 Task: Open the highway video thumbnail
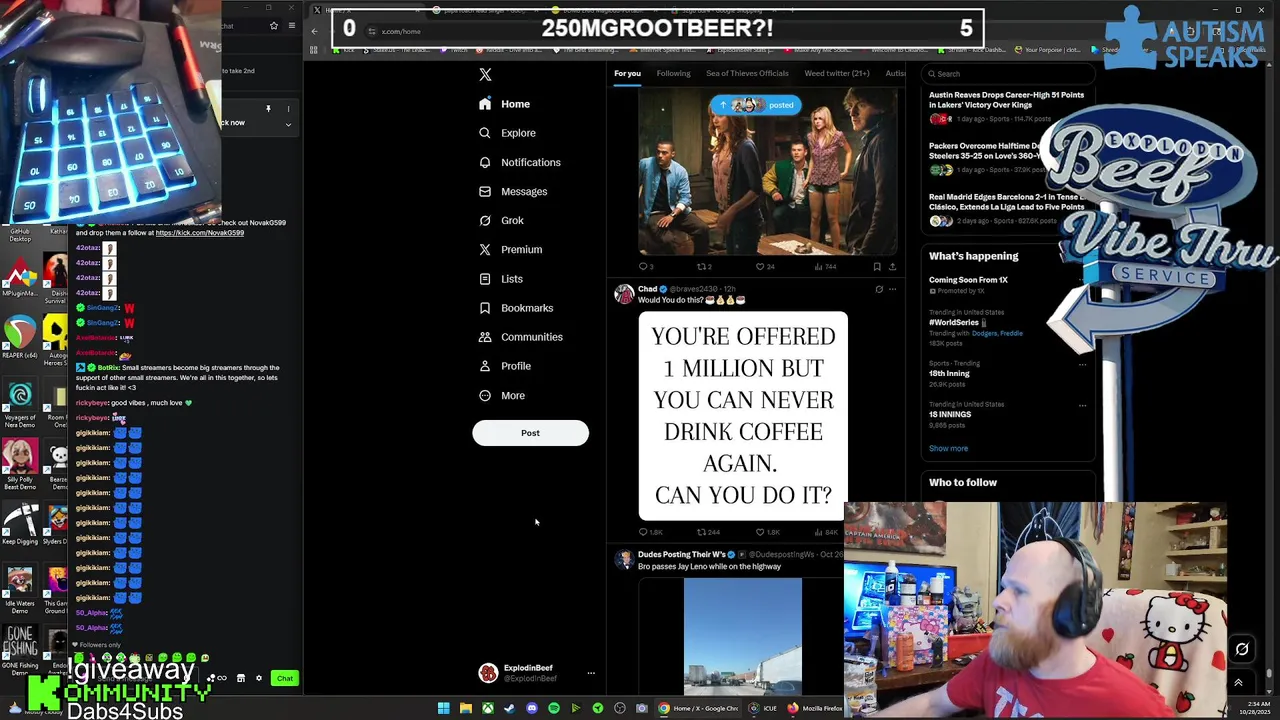point(743,636)
